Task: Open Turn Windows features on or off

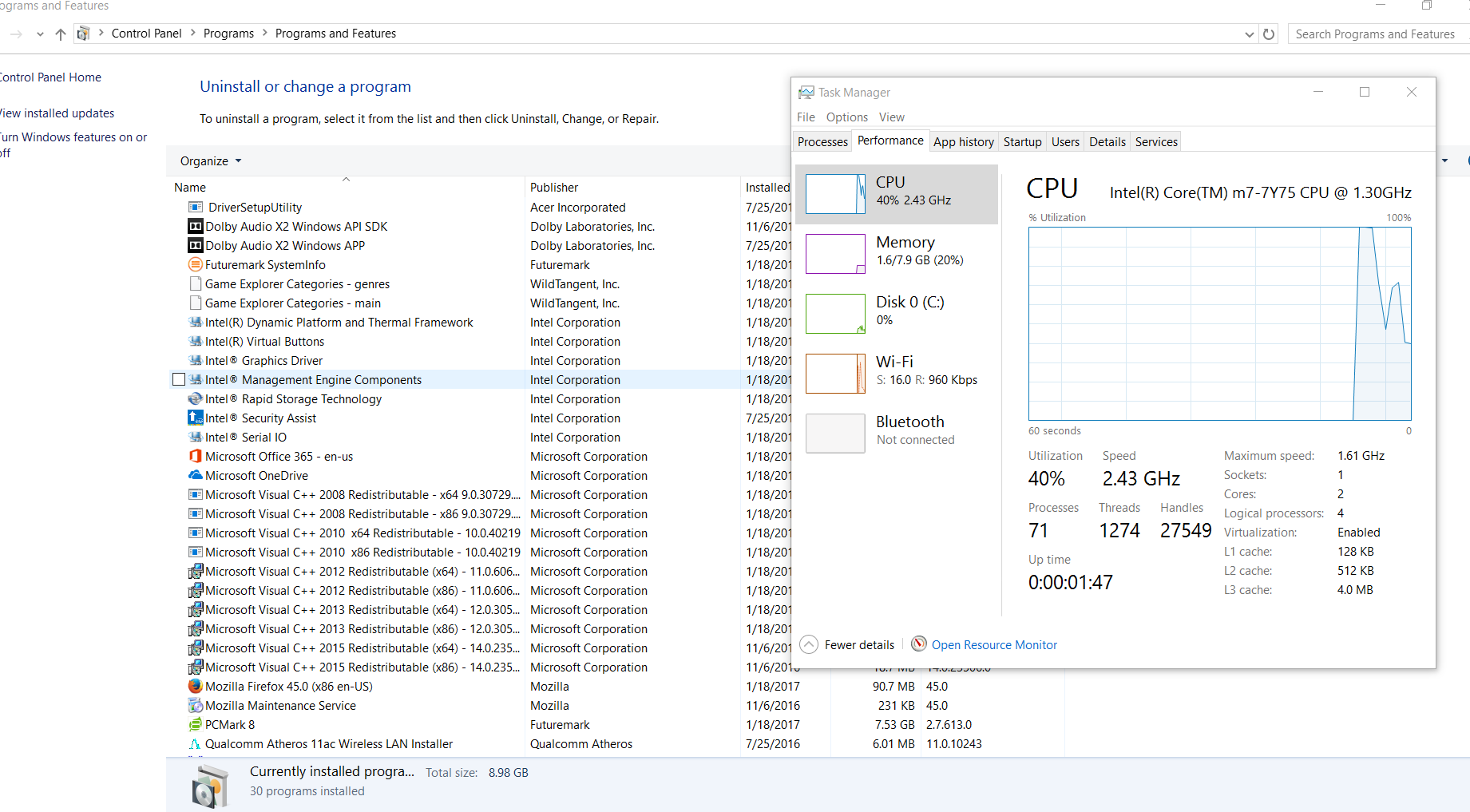Action: click(73, 145)
